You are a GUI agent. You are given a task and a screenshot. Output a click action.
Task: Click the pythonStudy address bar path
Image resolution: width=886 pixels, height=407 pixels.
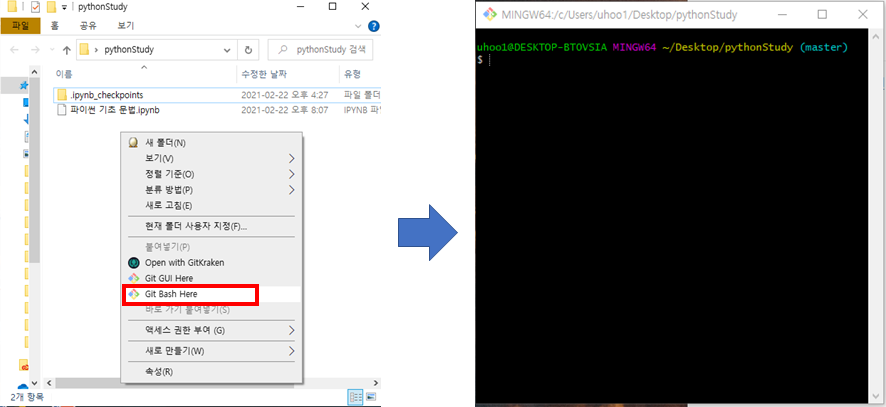(x=127, y=50)
